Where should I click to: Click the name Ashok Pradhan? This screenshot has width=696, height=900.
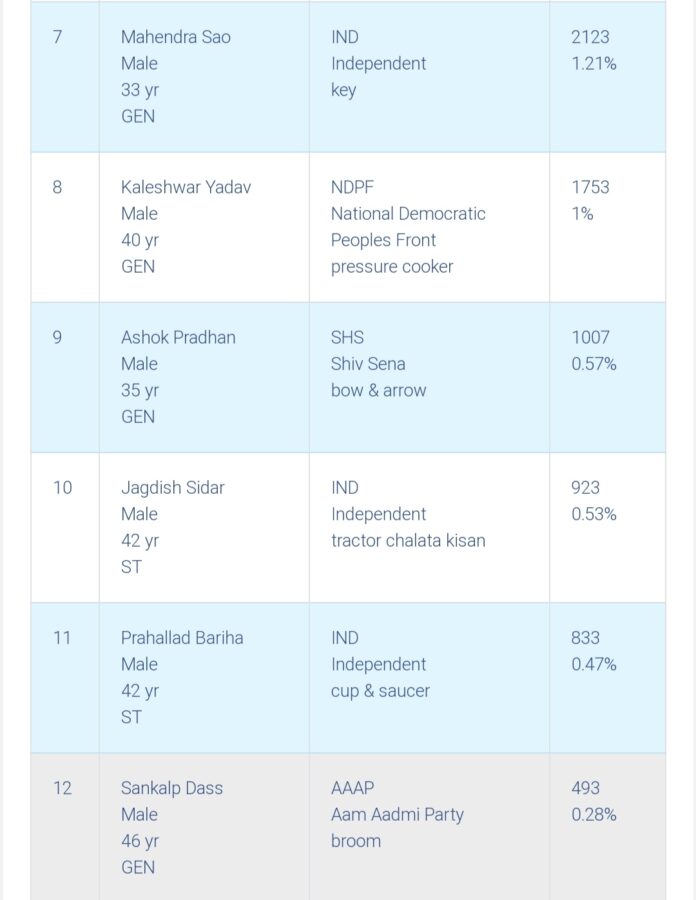(x=178, y=337)
